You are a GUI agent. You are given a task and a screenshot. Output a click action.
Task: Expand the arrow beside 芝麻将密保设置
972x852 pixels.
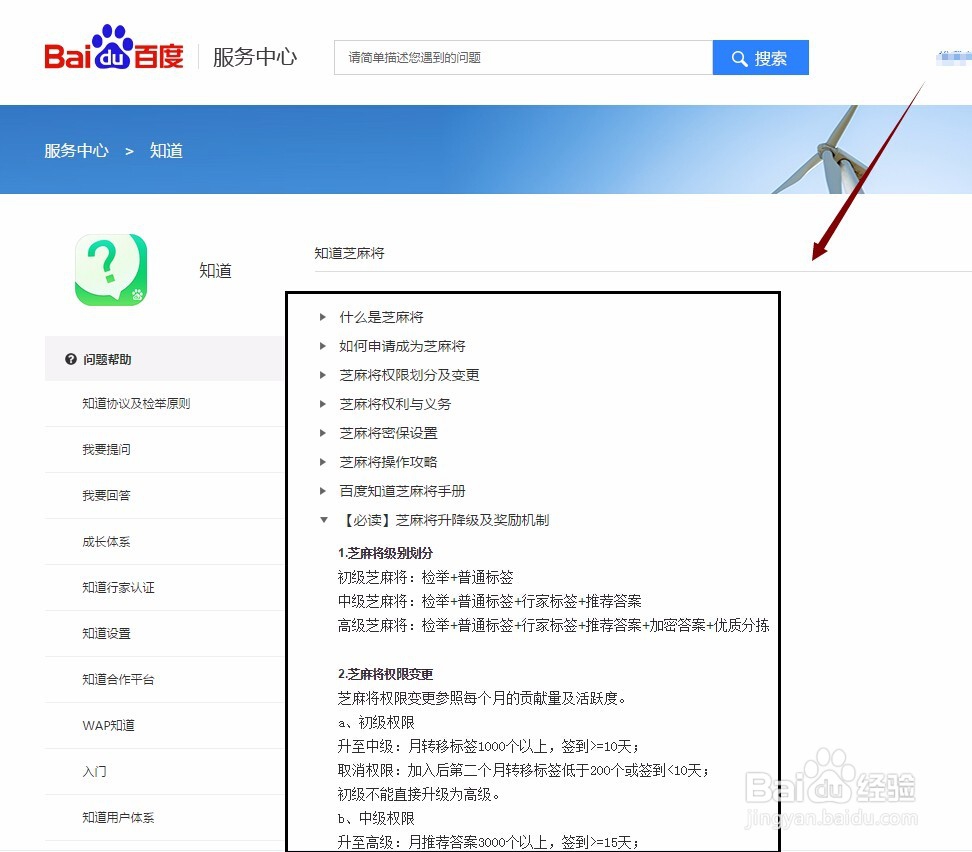(x=322, y=433)
